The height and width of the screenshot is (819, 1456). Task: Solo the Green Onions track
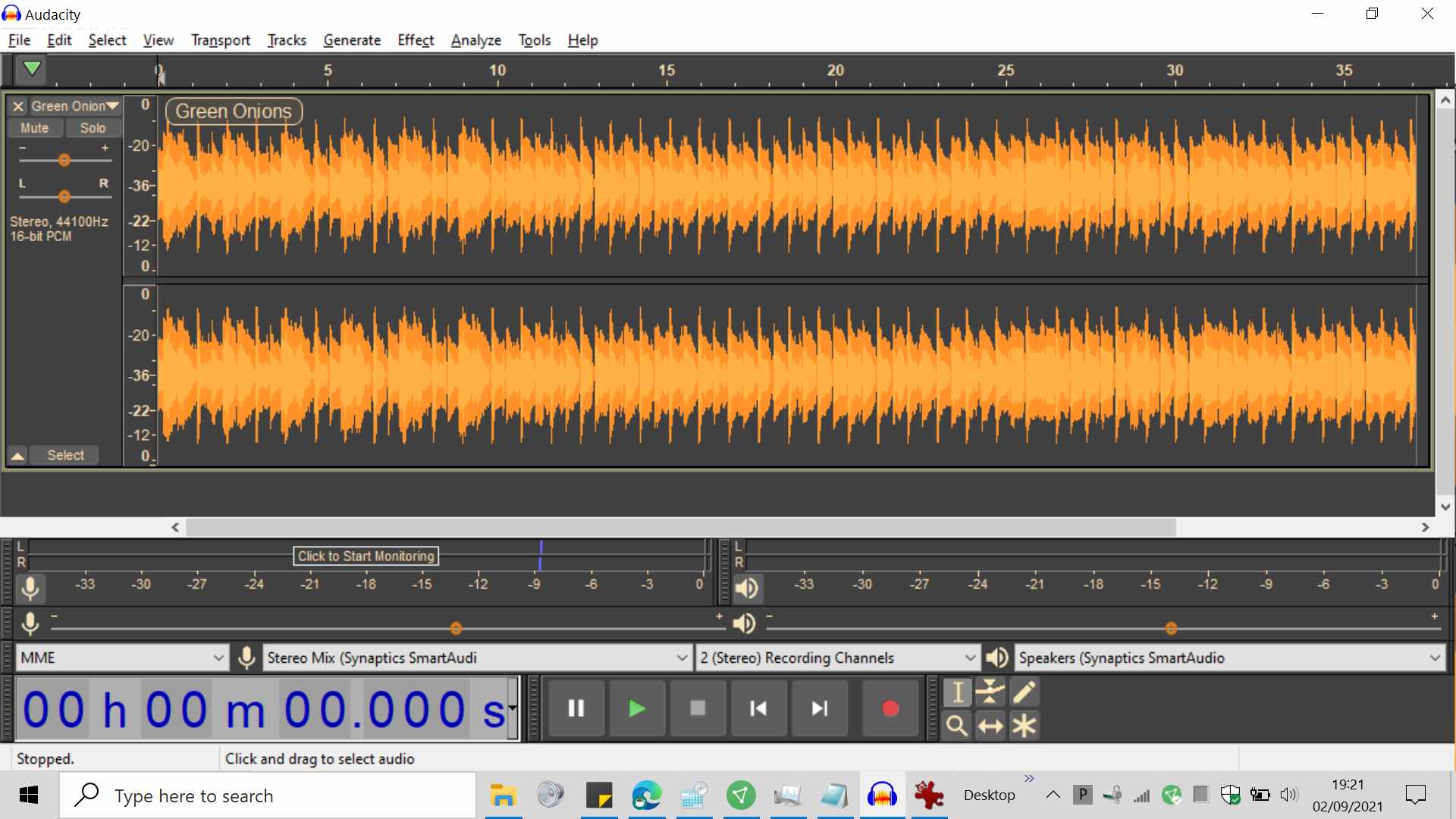point(93,127)
